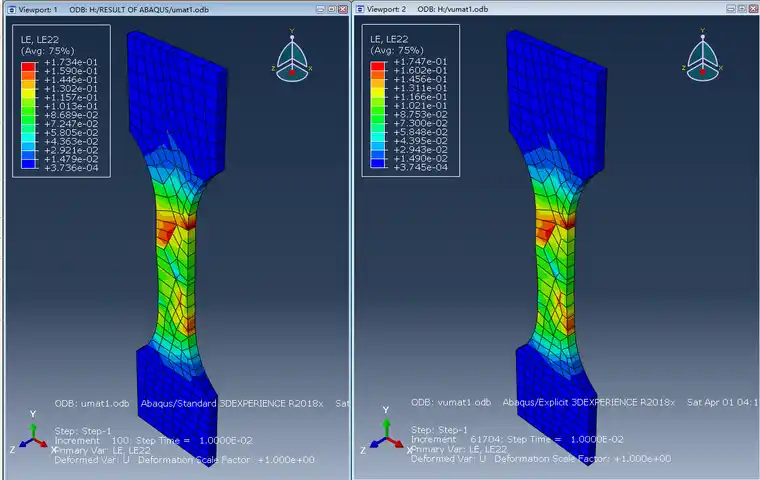Minimize Viewport 2
The image size is (760, 480).
click(x=731, y=9)
